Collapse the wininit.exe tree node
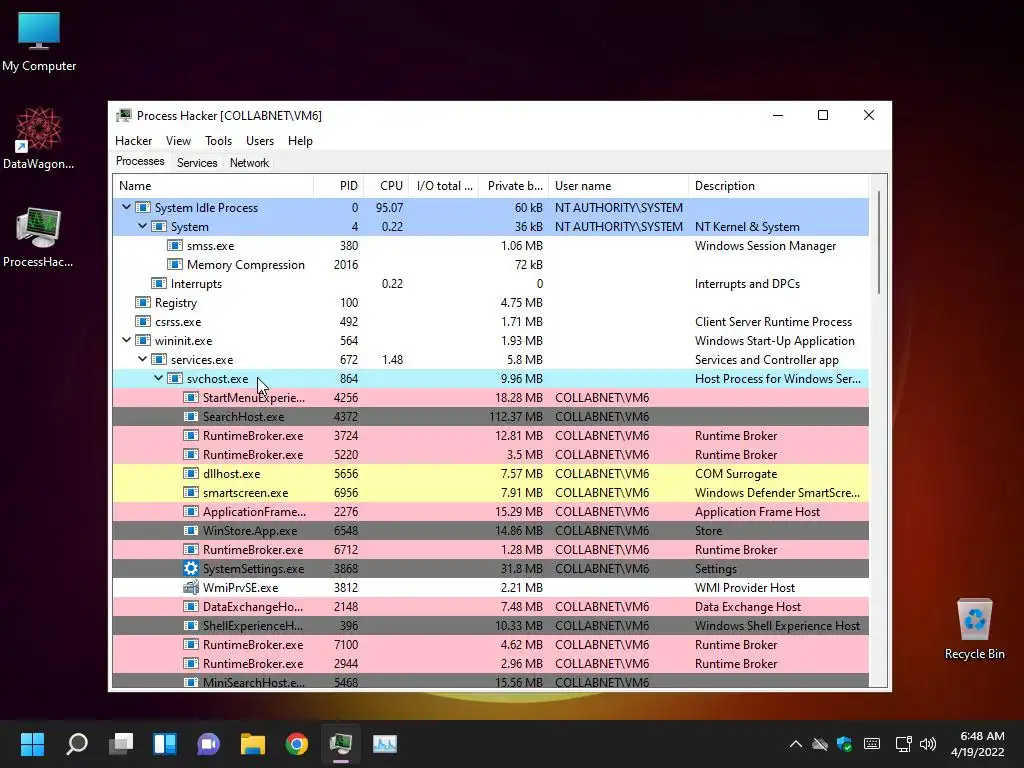Image resolution: width=1024 pixels, height=768 pixels. [x=126, y=340]
